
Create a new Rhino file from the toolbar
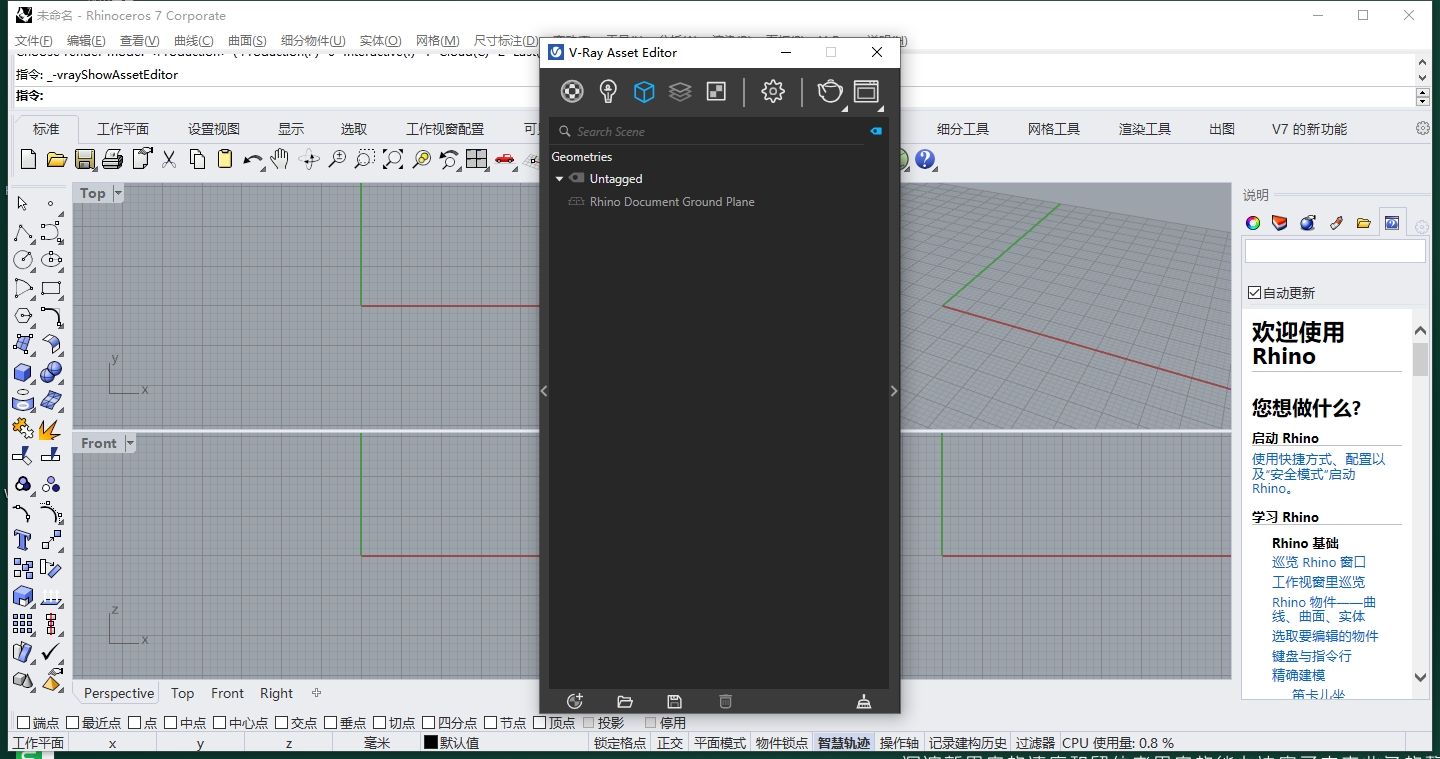(x=28, y=159)
